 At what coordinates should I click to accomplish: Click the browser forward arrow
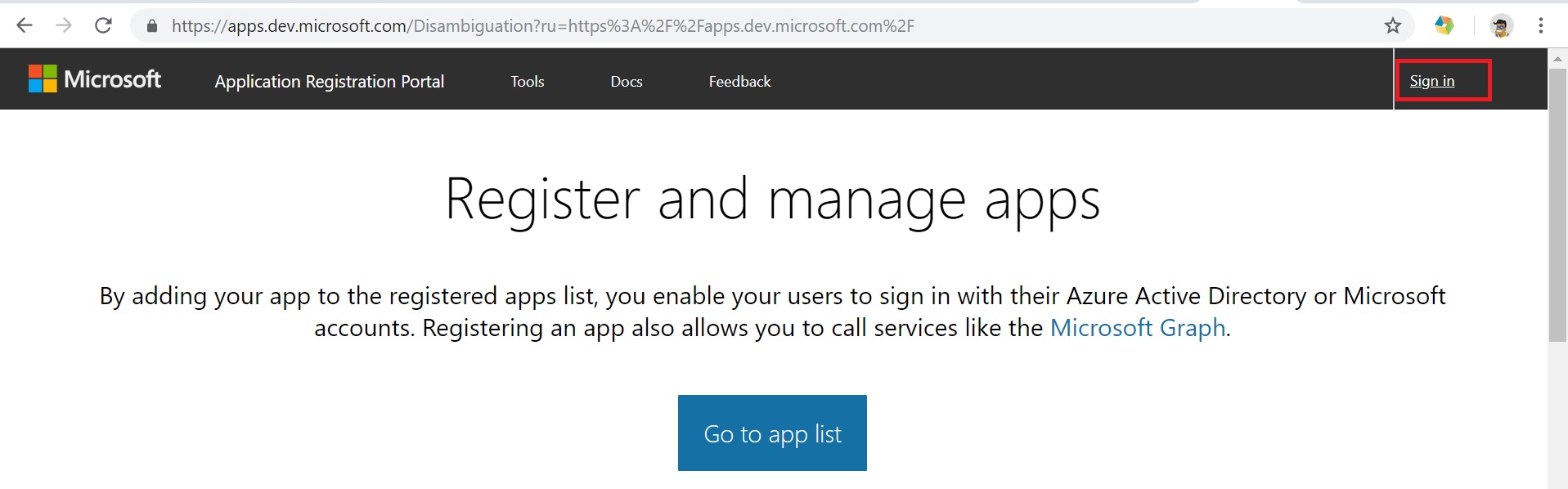pos(64,25)
